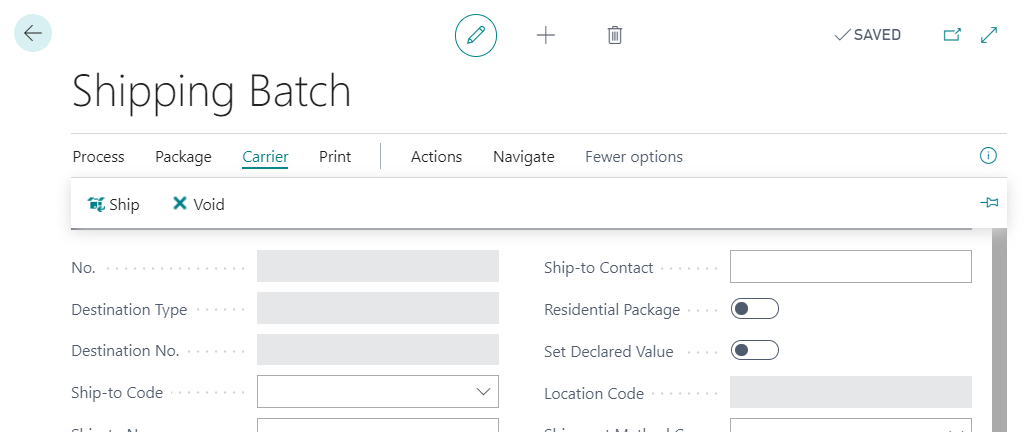This screenshot has height=432, width=1034.
Task: Click the pin icon on action bar
Action: (989, 203)
